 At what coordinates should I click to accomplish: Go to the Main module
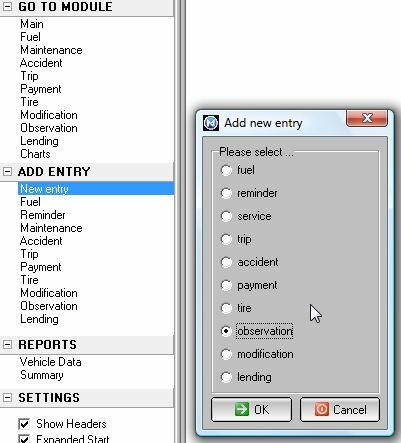tap(32, 24)
